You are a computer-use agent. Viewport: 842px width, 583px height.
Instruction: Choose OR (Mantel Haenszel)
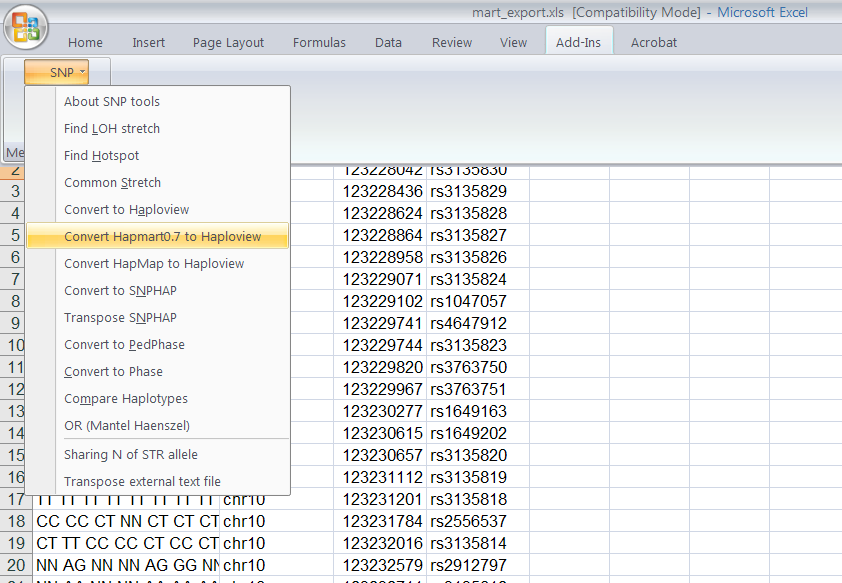[157, 426]
